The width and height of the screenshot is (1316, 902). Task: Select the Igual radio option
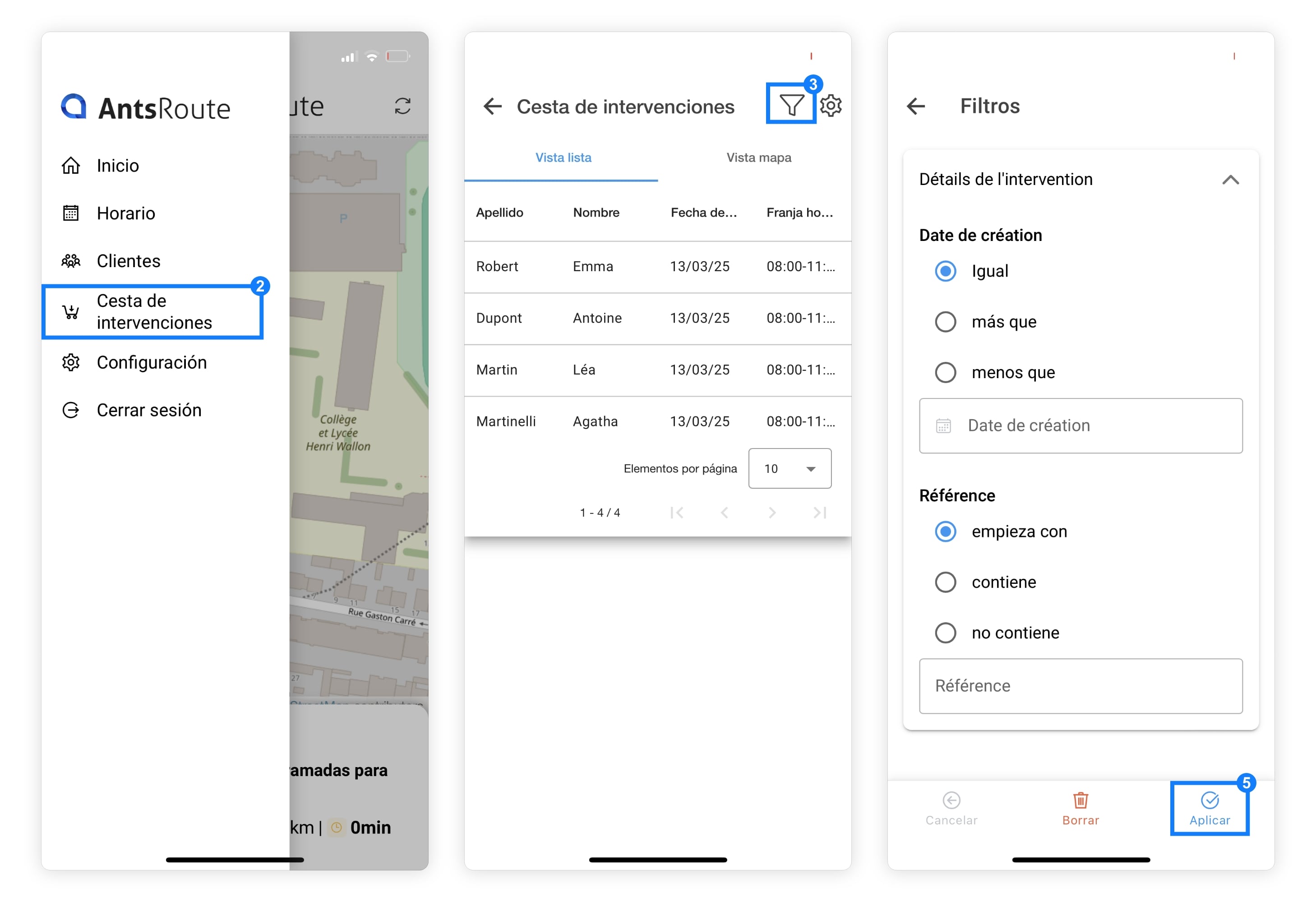click(x=945, y=271)
